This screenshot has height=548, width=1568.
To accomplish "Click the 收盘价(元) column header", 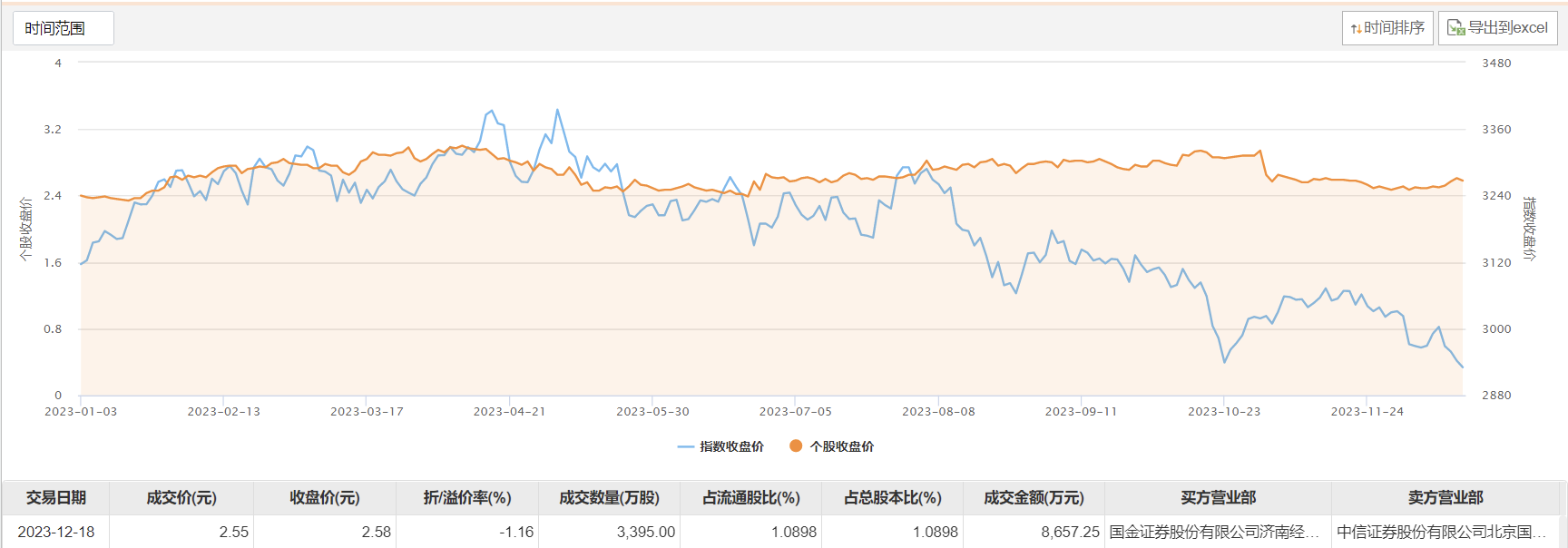I will tap(325, 498).
